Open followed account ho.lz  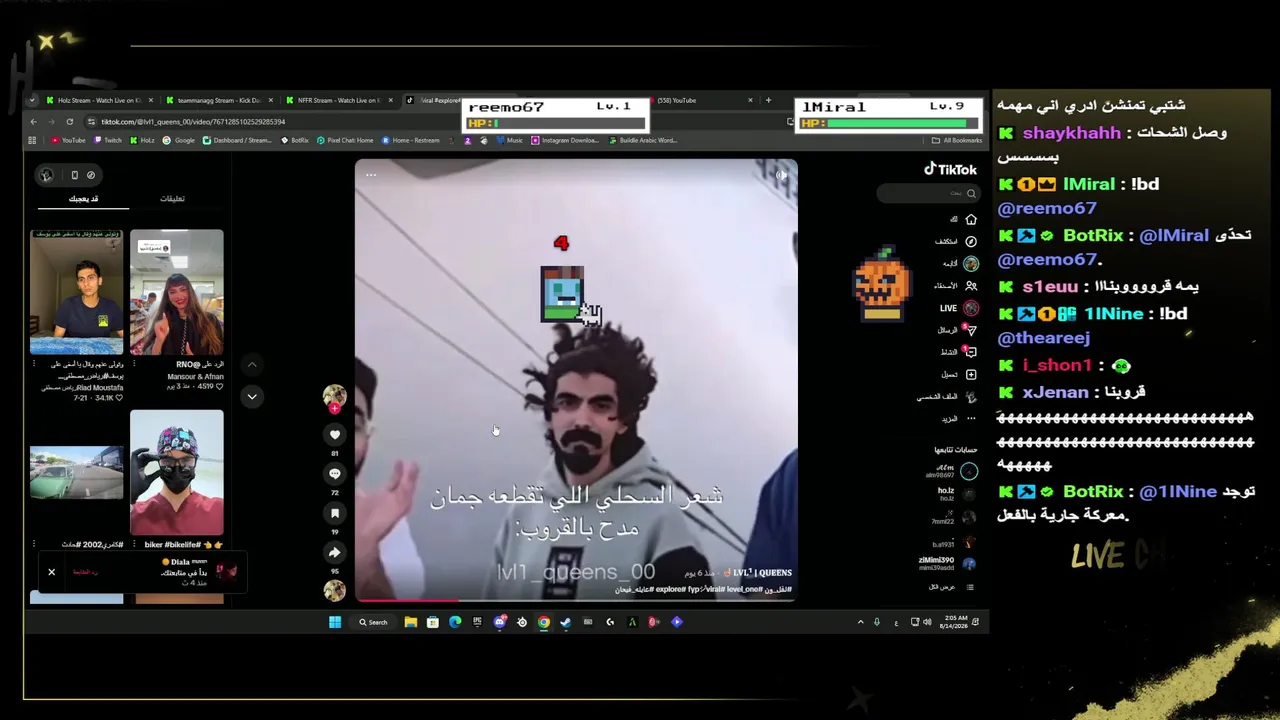coord(955,494)
